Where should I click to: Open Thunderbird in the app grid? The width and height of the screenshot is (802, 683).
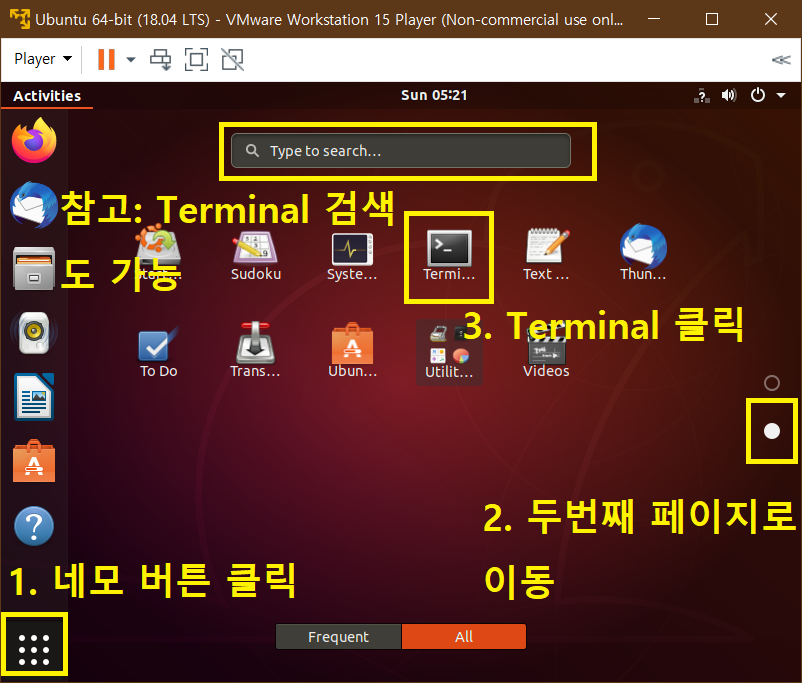tap(643, 253)
